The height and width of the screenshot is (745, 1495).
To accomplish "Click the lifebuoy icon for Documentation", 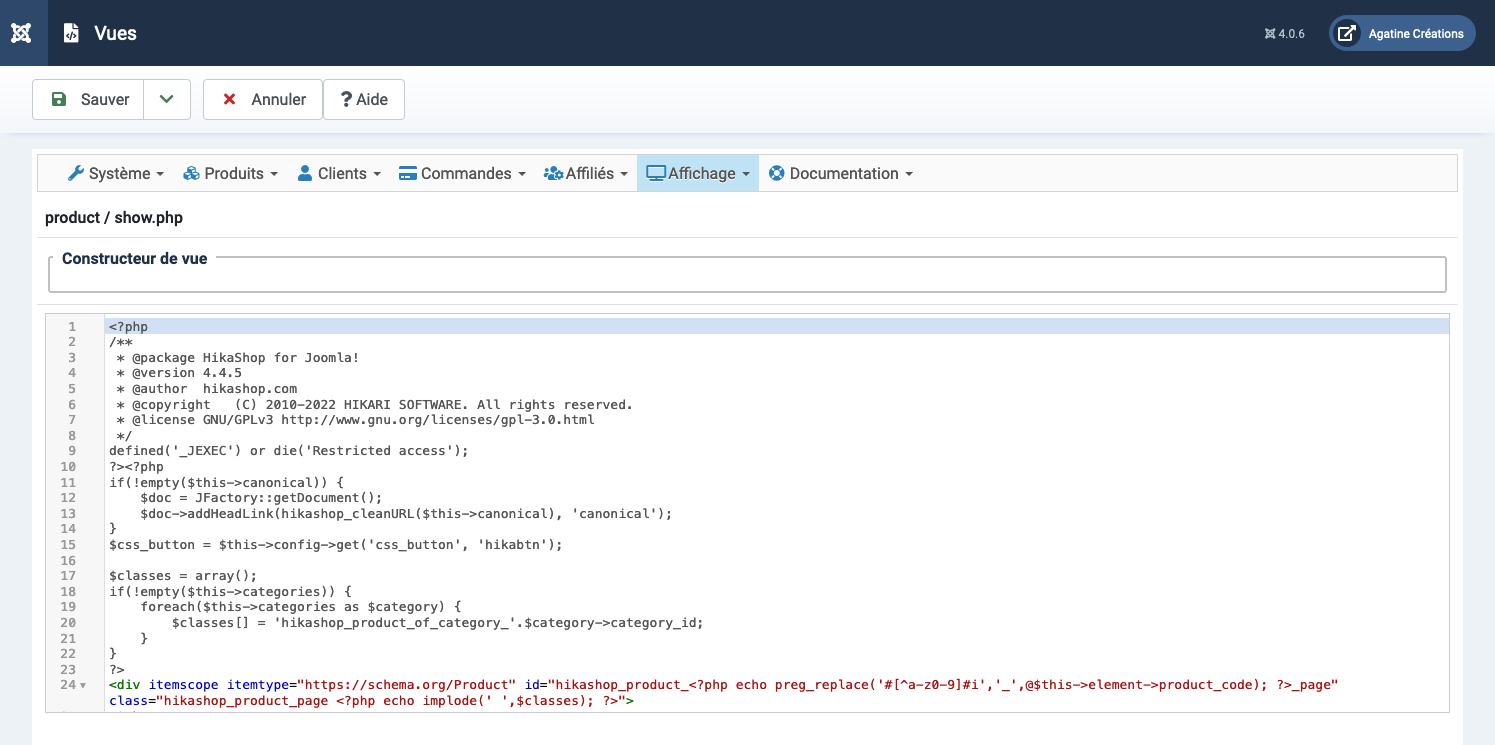I will pos(777,173).
